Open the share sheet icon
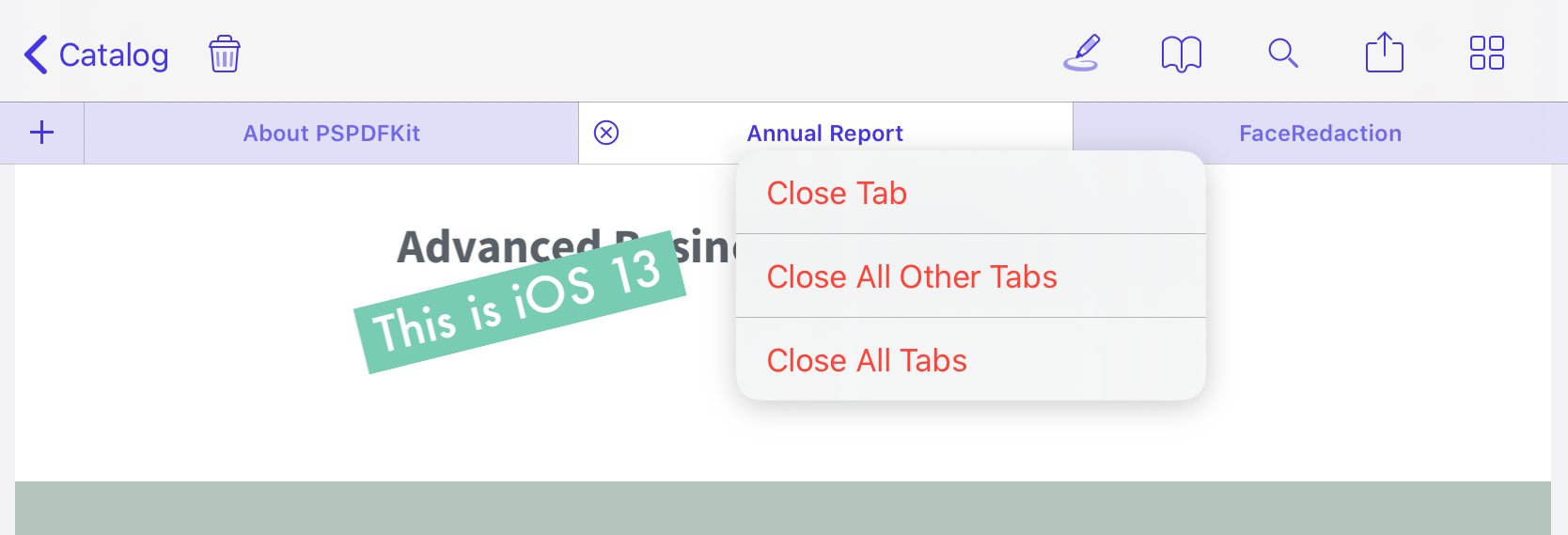1568x535 pixels. tap(1385, 53)
